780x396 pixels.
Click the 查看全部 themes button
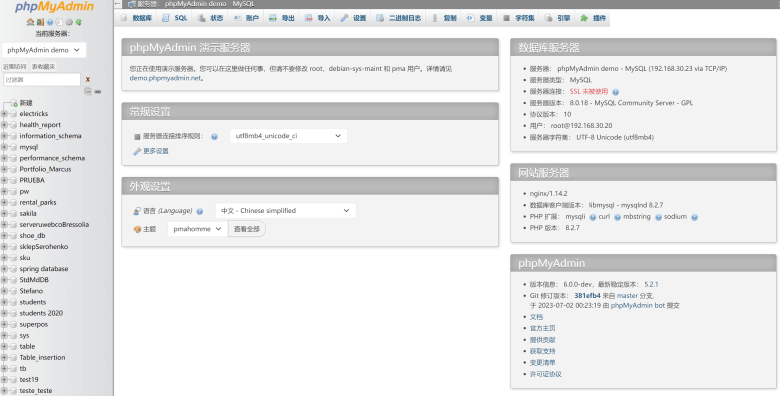coord(247,229)
